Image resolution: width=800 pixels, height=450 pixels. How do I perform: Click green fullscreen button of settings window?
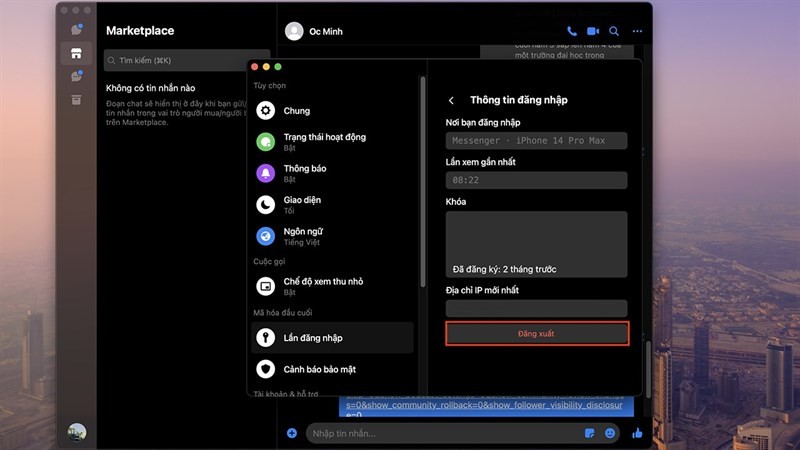(278, 67)
